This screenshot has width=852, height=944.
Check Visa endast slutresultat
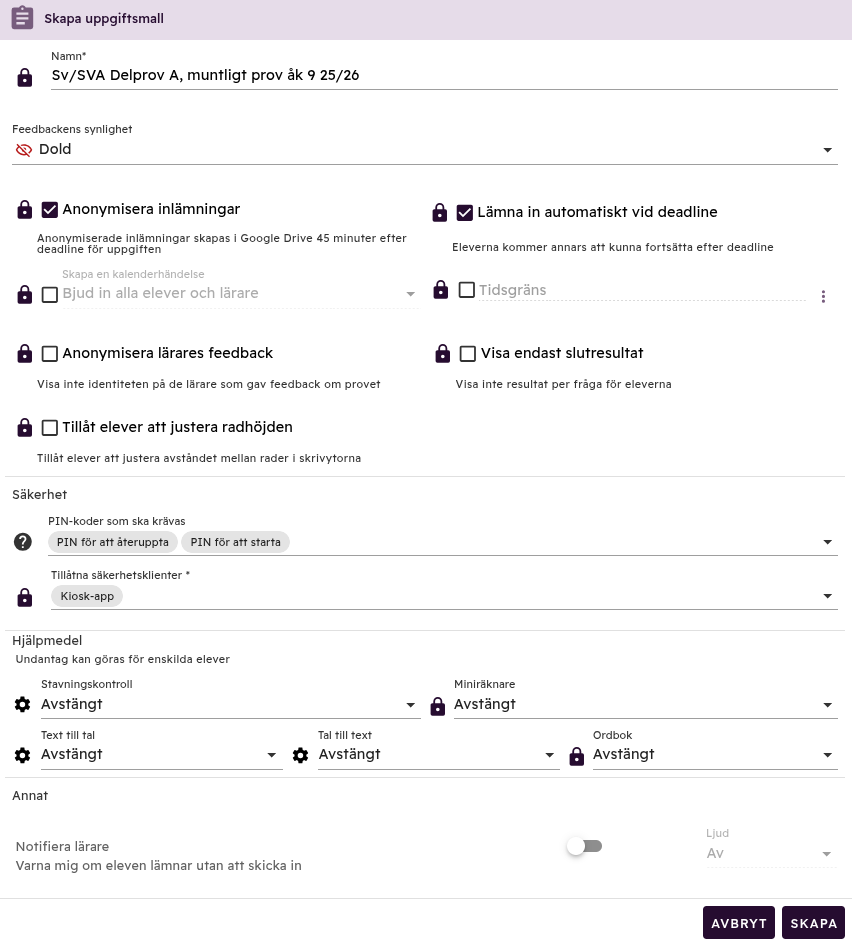pyautogui.click(x=467, y=354)
